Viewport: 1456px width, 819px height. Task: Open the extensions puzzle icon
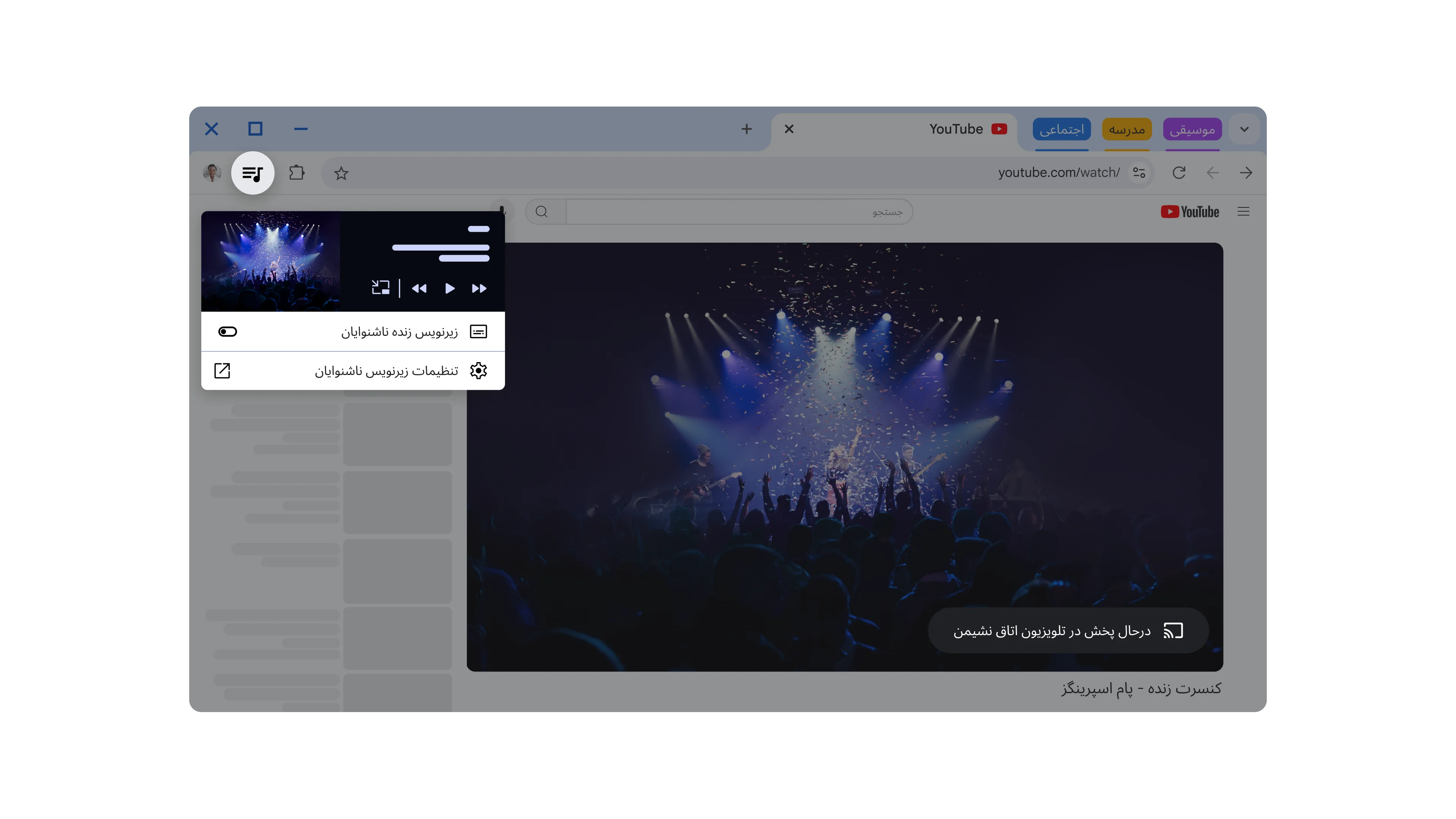[297, 173]
